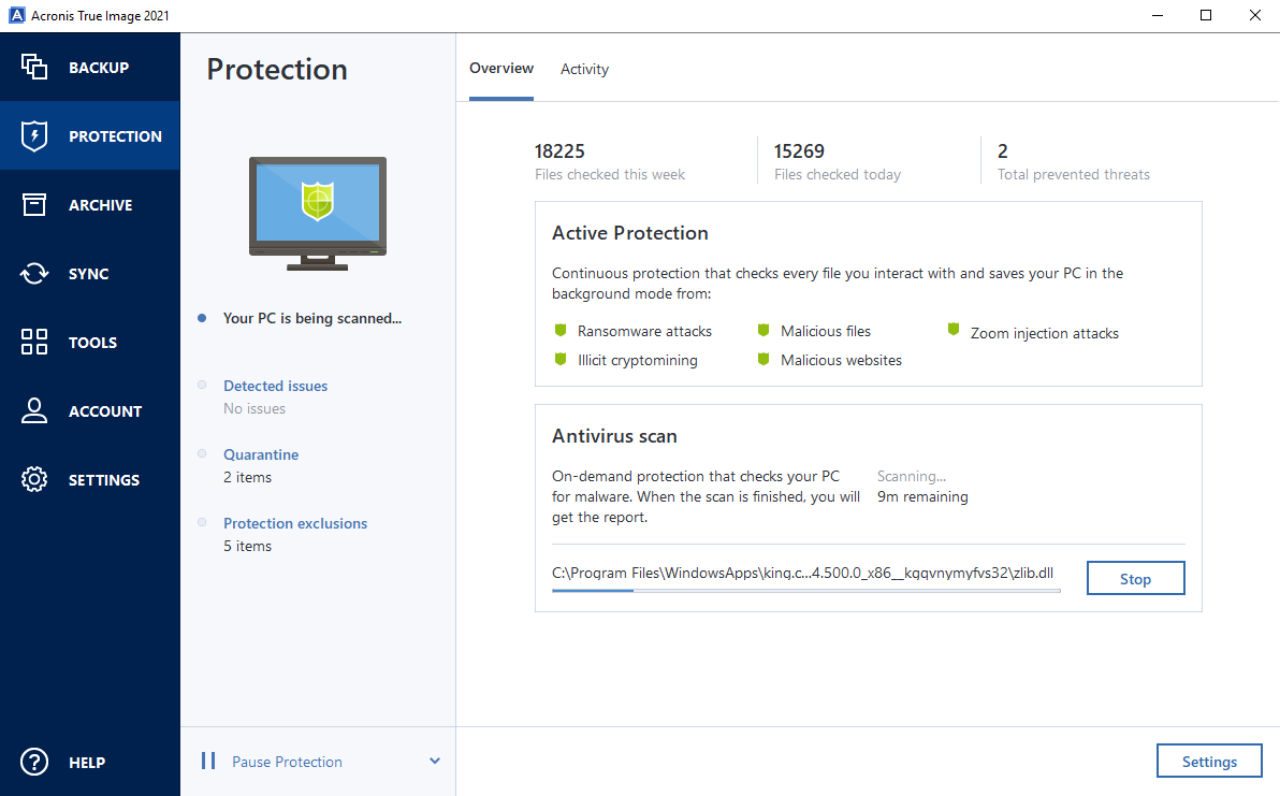
Task: Click the Sync arrows icon
Action: pos(34,274)
